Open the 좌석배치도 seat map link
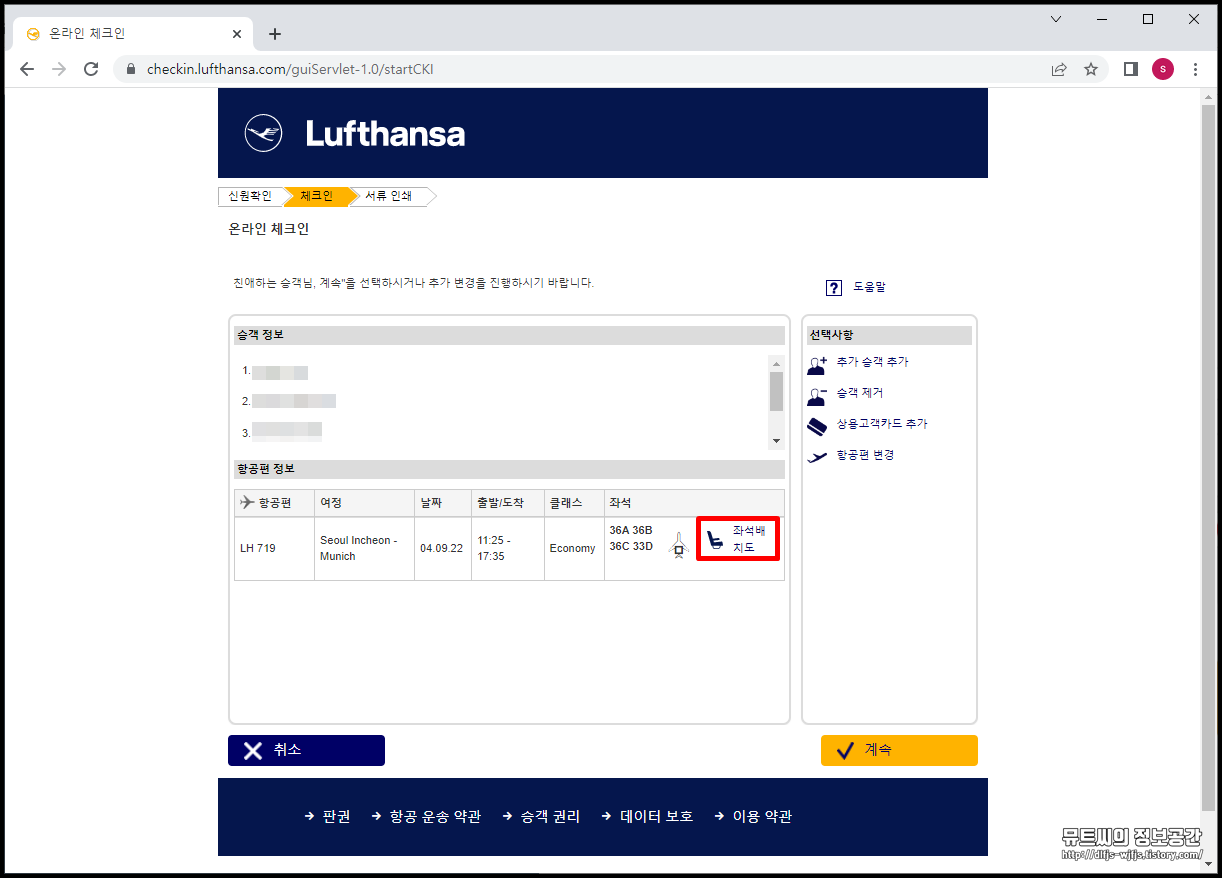The height and width of the screenshot is (878, 1222). (x=749, y=539)
